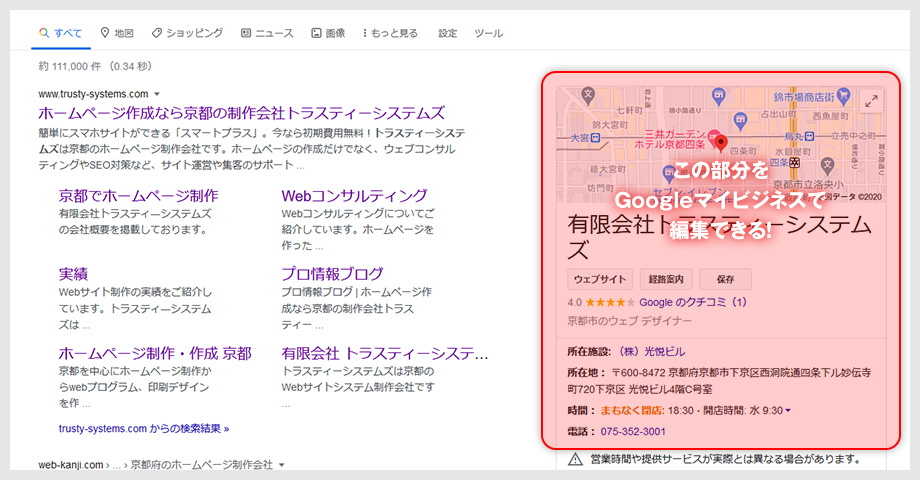Open the ニュース tab

[x=267, y=33]
